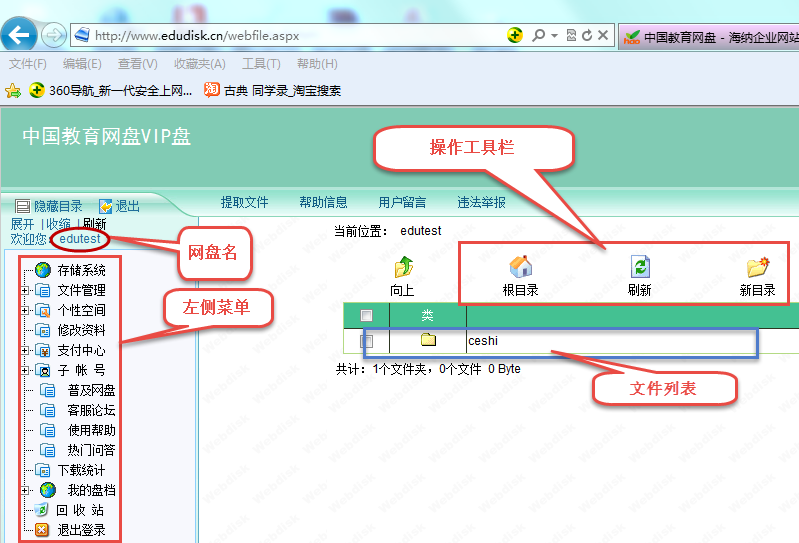Open the 工具(T) menu
The width and height of the screenshot is (799, 543).
[261, 64]
